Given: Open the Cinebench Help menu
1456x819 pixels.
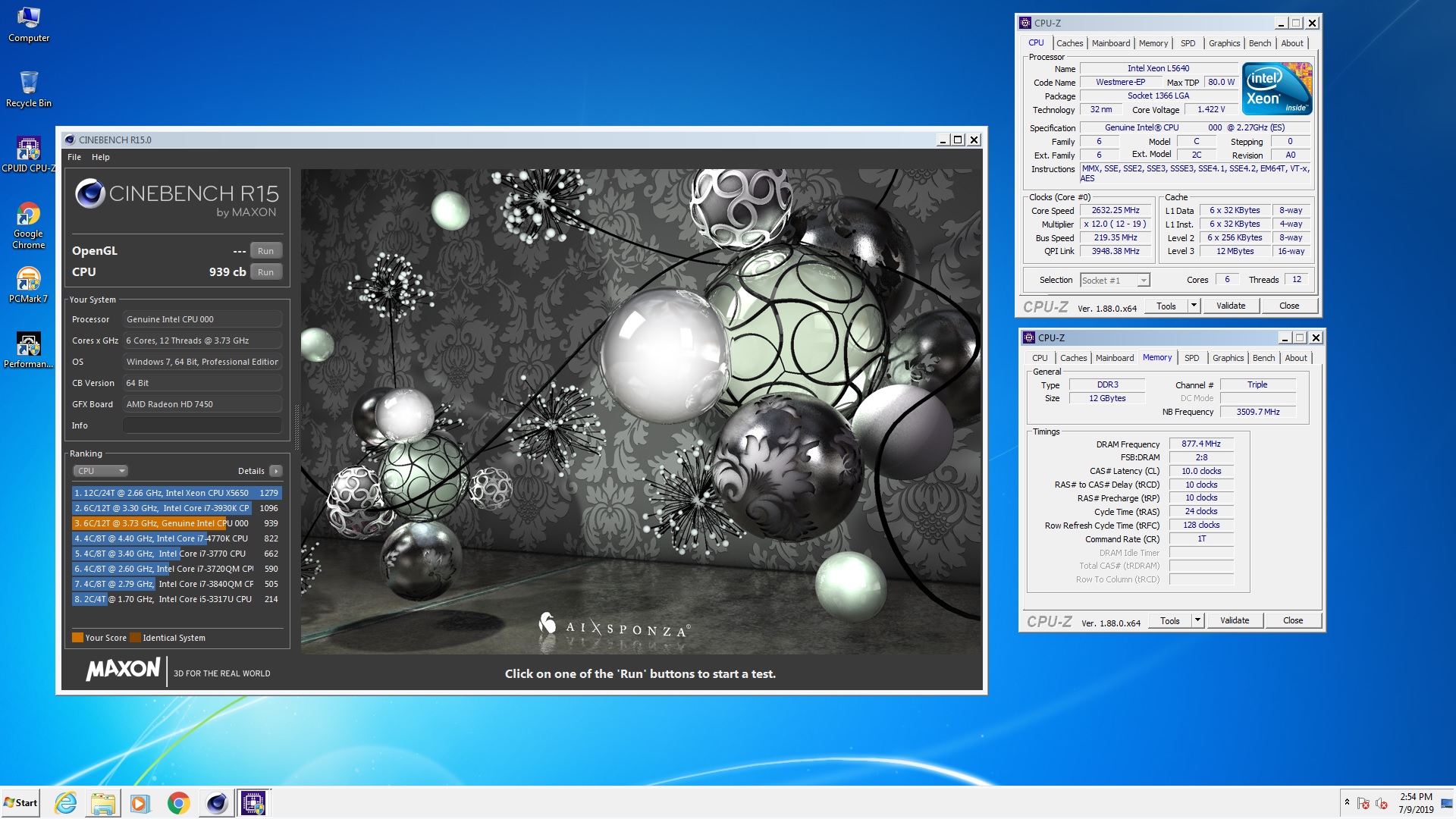Looking at the screenshot, I should point(101,157).
